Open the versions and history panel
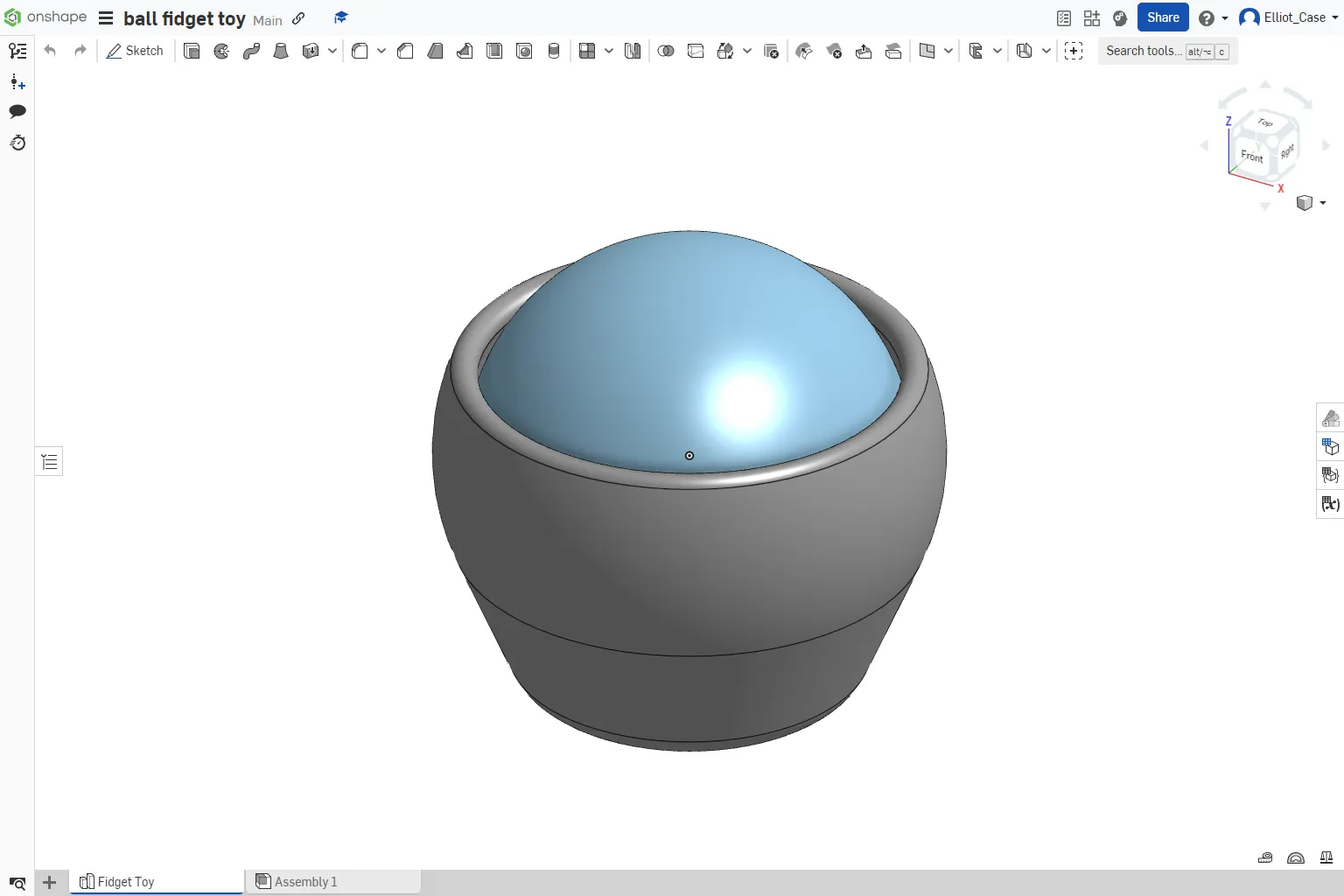The image size is (1344, 896). pos(17,143)
